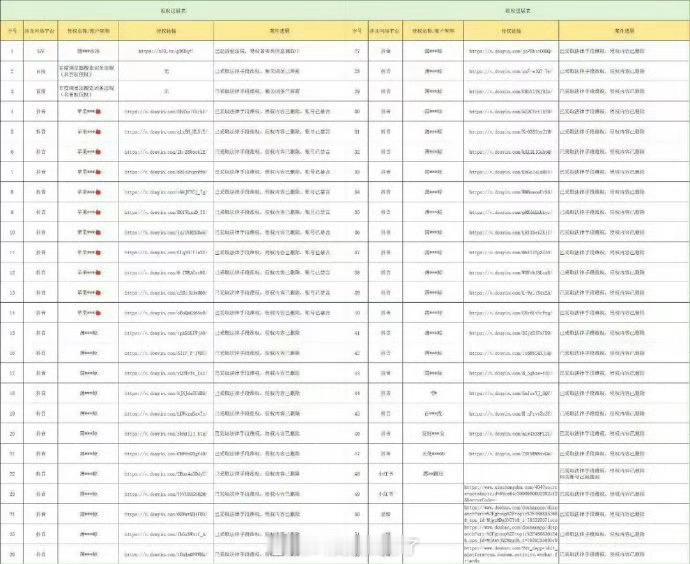Open the v.douyin.com link in row 30
The height and width of the screenshot is (564, 690).
(x=510, y=112)
